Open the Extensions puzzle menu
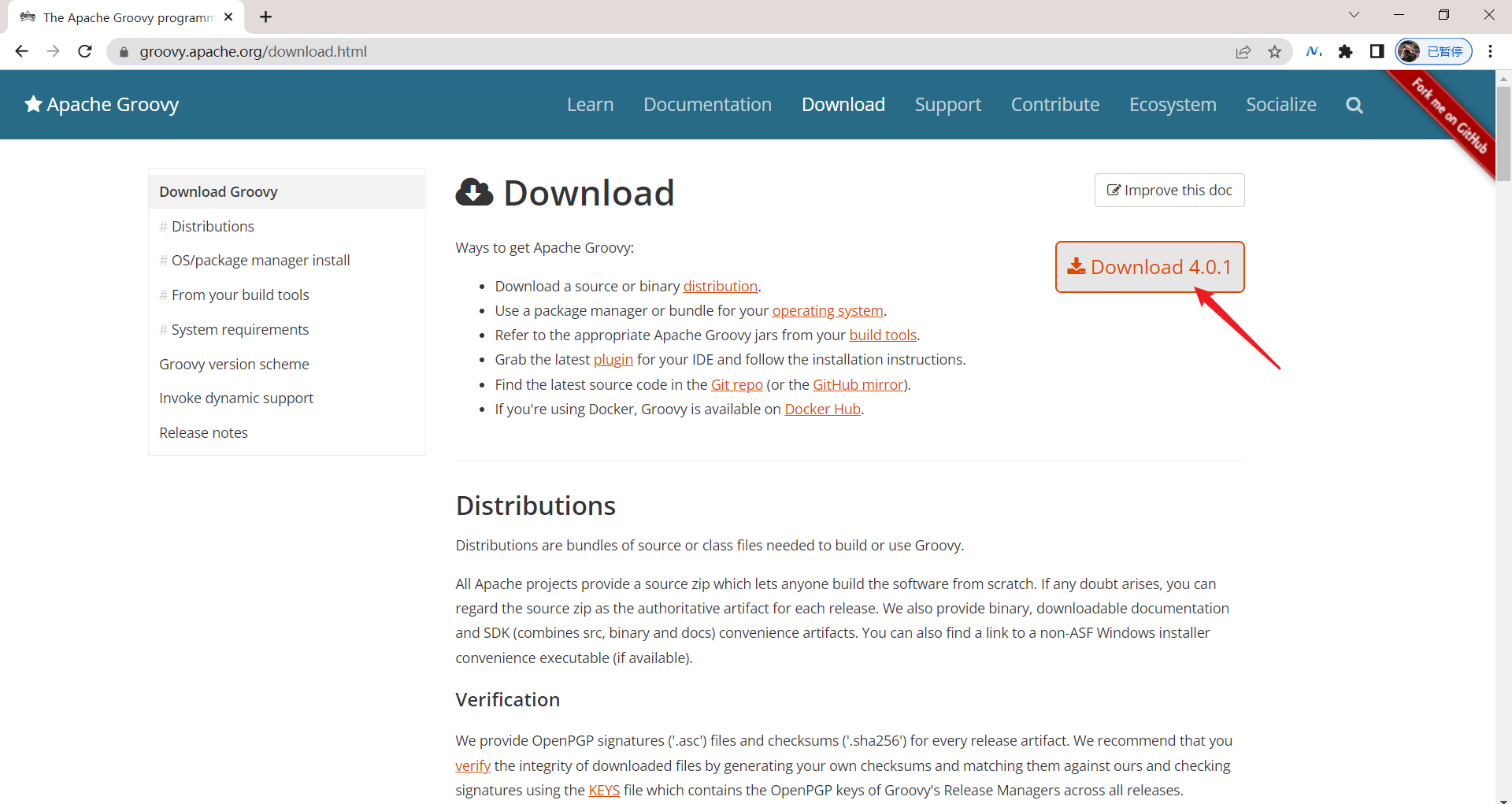 1345,51
